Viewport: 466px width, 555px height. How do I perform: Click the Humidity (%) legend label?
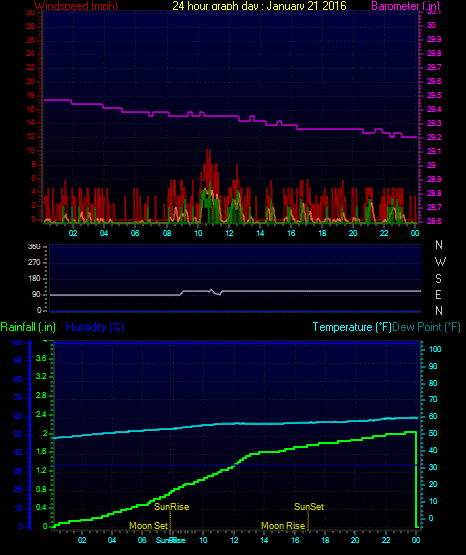point(95,327)
